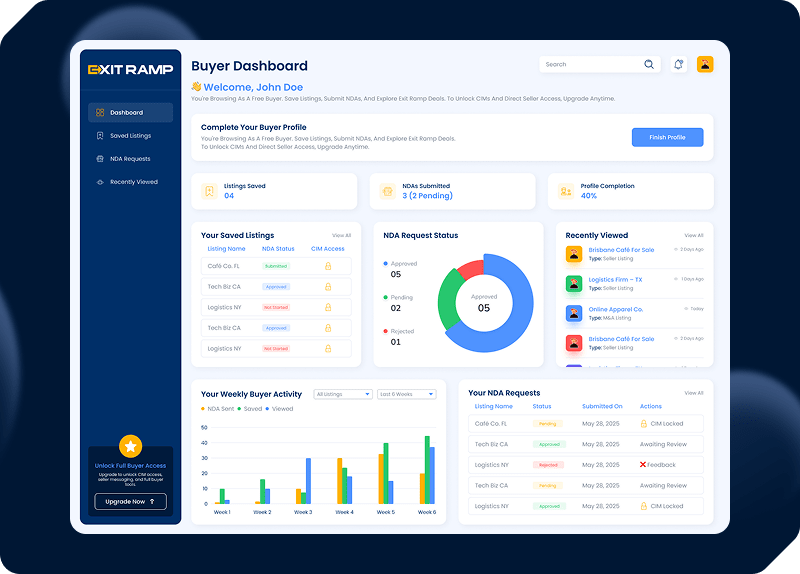This screenshot has width=800, height=574.
Task: Expand the Last 6 Weeks dropdown
Action: [407, 394]
